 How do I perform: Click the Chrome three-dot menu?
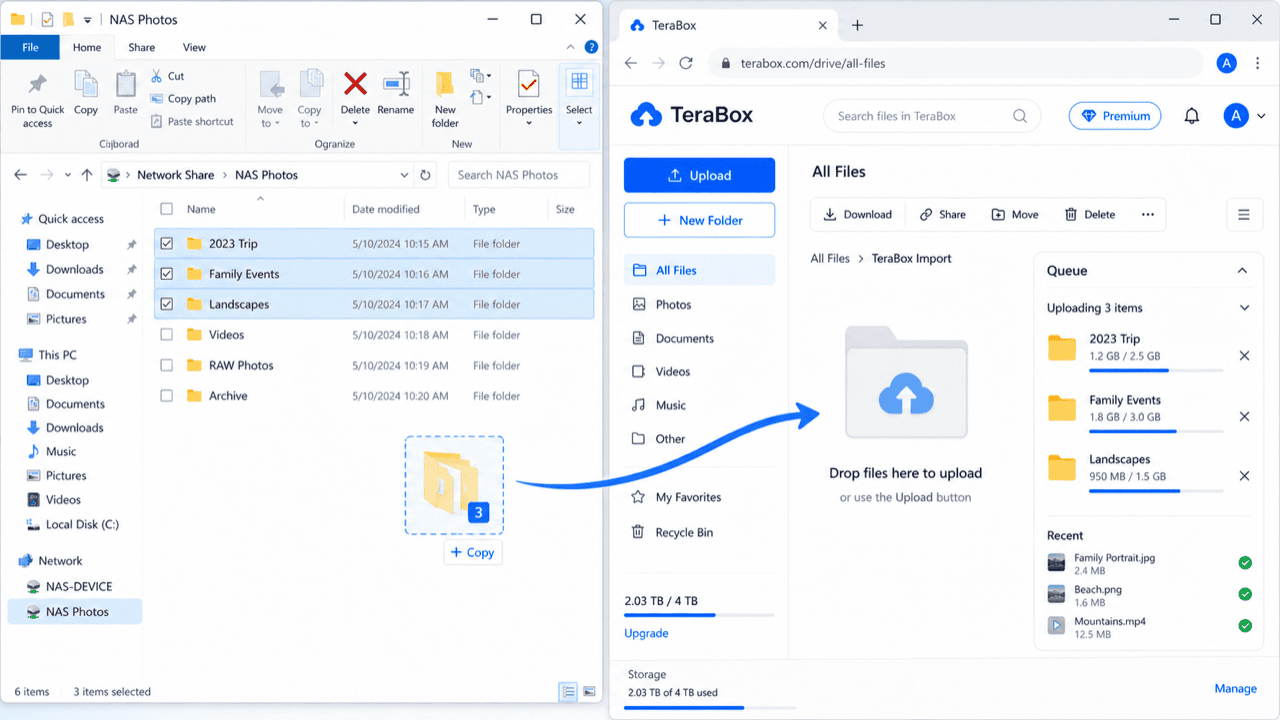tap(1257, 63)
